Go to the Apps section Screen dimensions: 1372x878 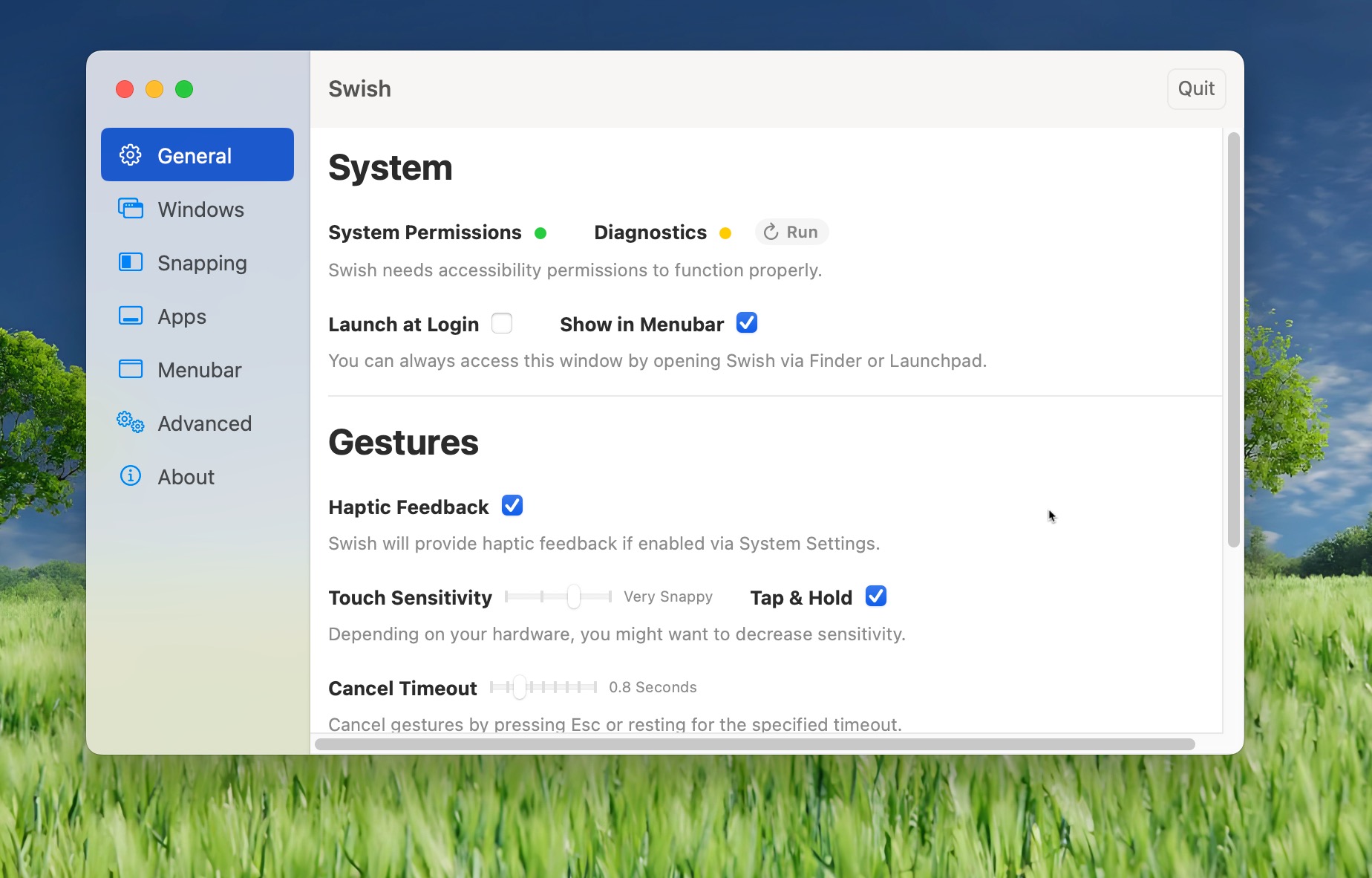[197, 316]
